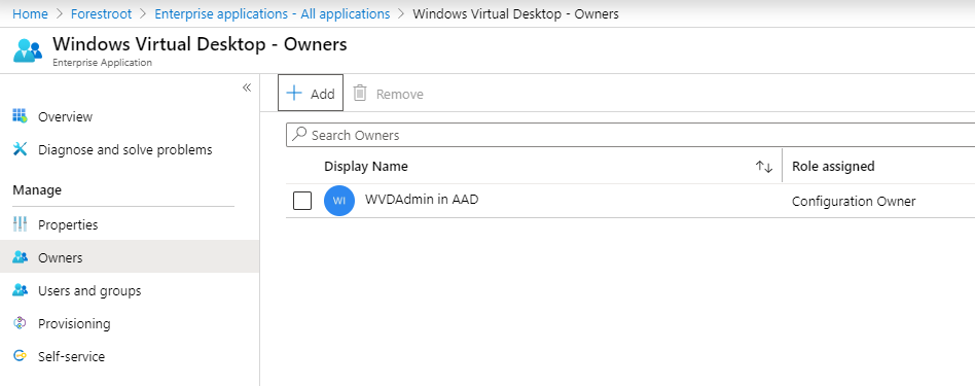Click the Properties sliders icon
Viewport: 975px width, 386px height.
click(20, 224)
